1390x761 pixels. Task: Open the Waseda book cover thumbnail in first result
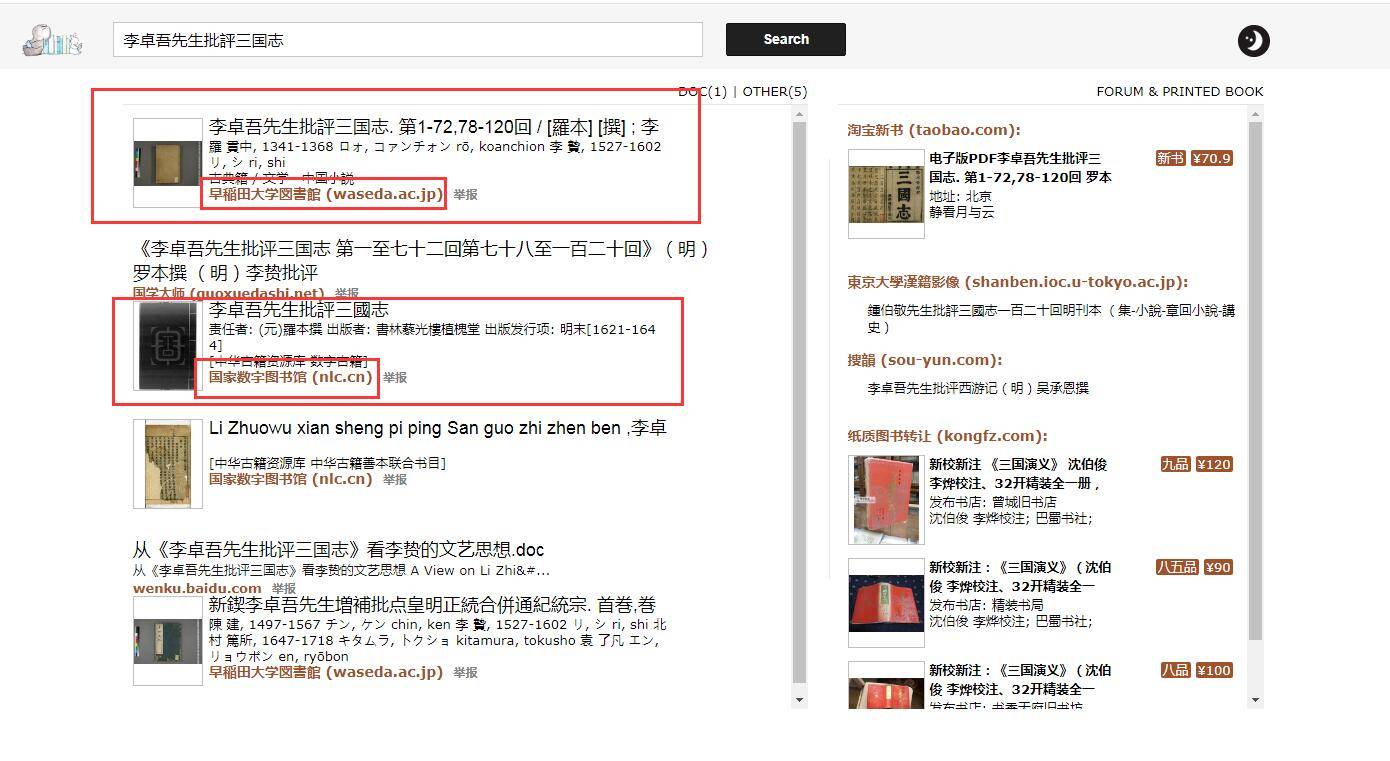pyautogui.click(x=167, y=163)
